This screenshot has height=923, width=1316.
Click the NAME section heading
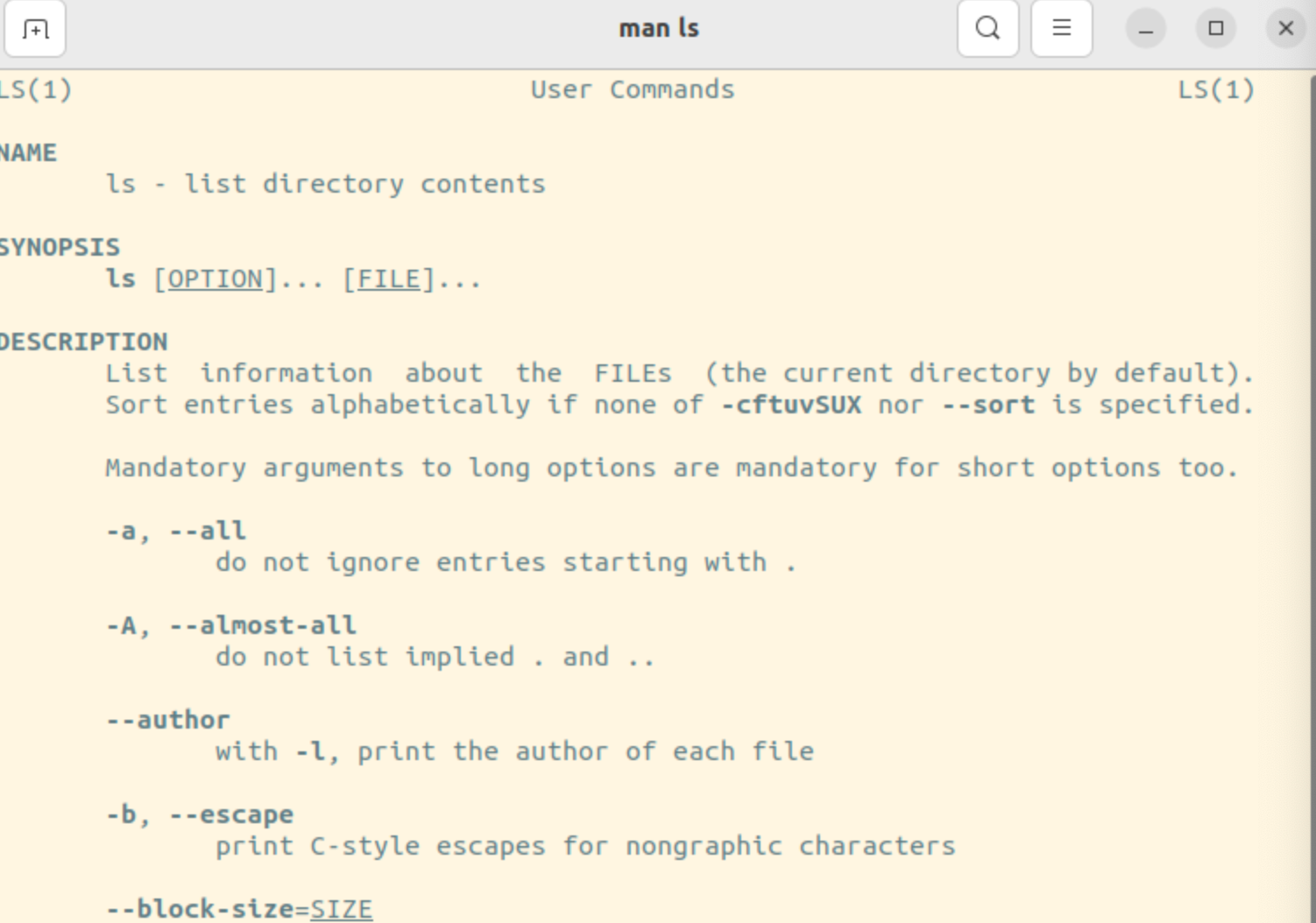28,152
